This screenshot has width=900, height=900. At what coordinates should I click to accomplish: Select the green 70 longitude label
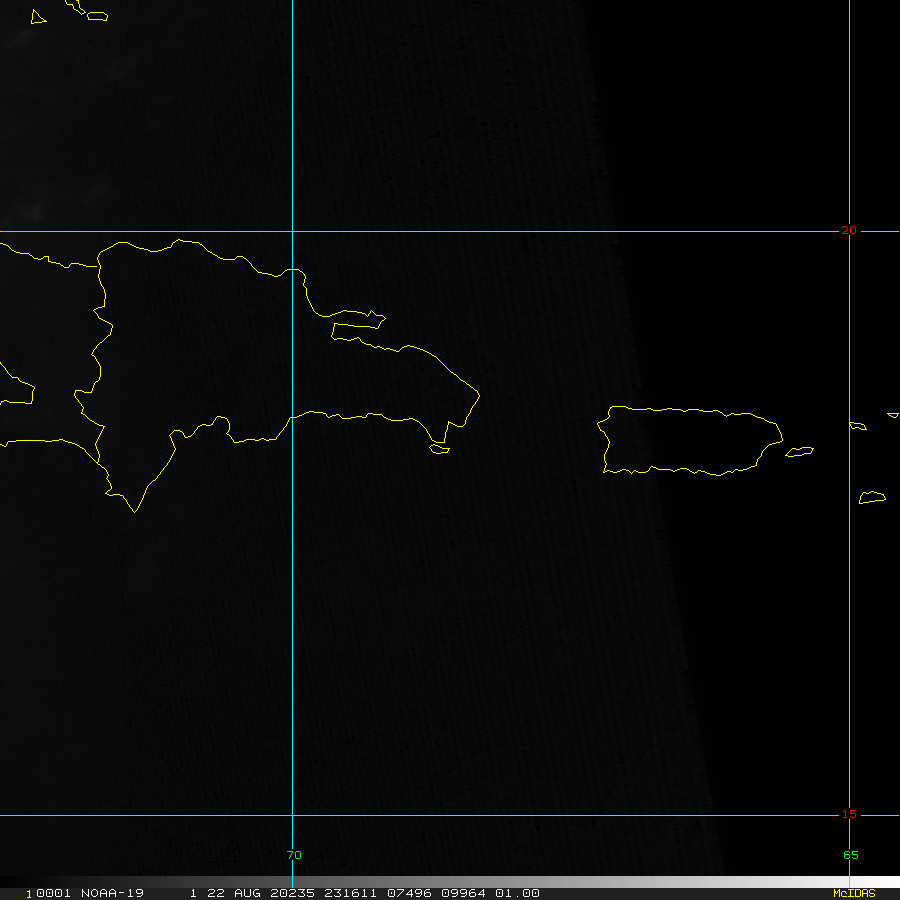293,855
